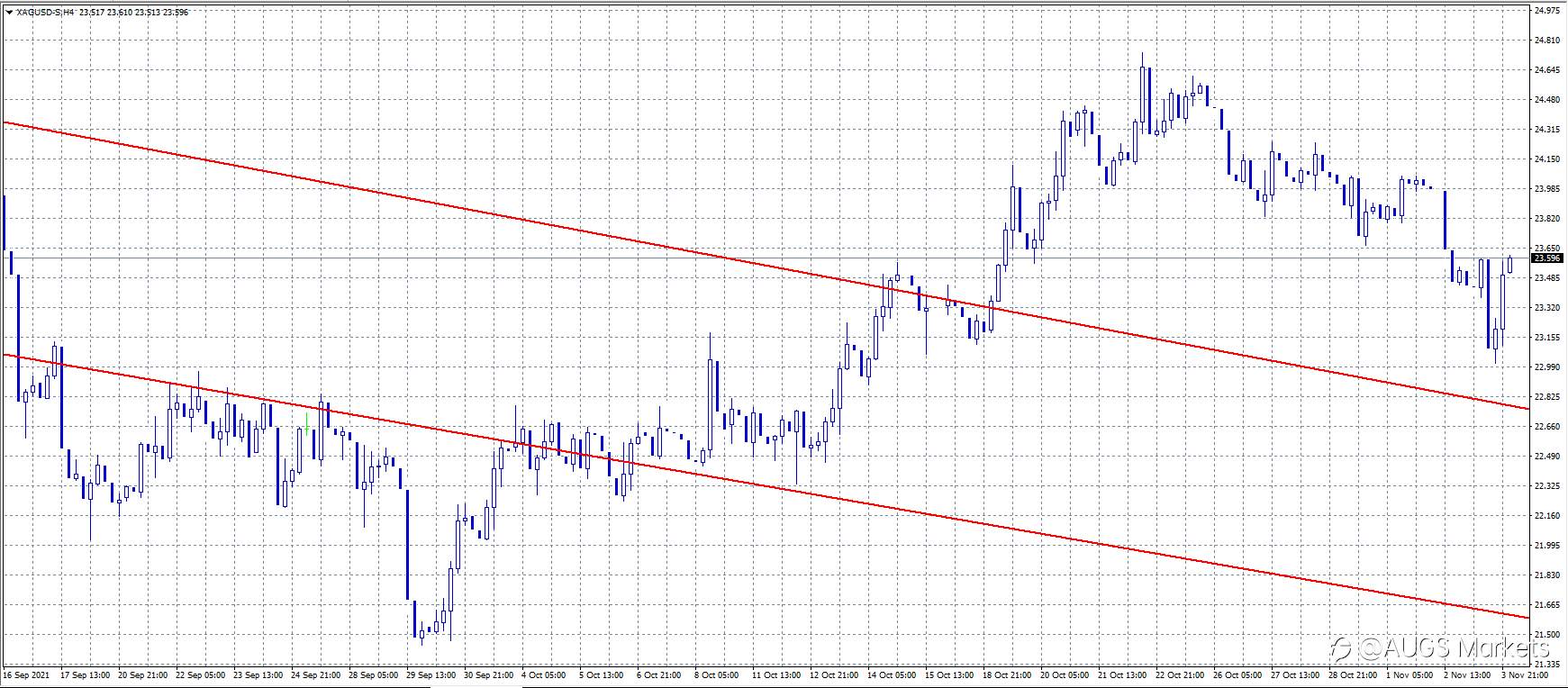Screen dimensions: 1568x688
Task: Click the 28 Sep 05:00 time label
Action: tap(374, 674)
